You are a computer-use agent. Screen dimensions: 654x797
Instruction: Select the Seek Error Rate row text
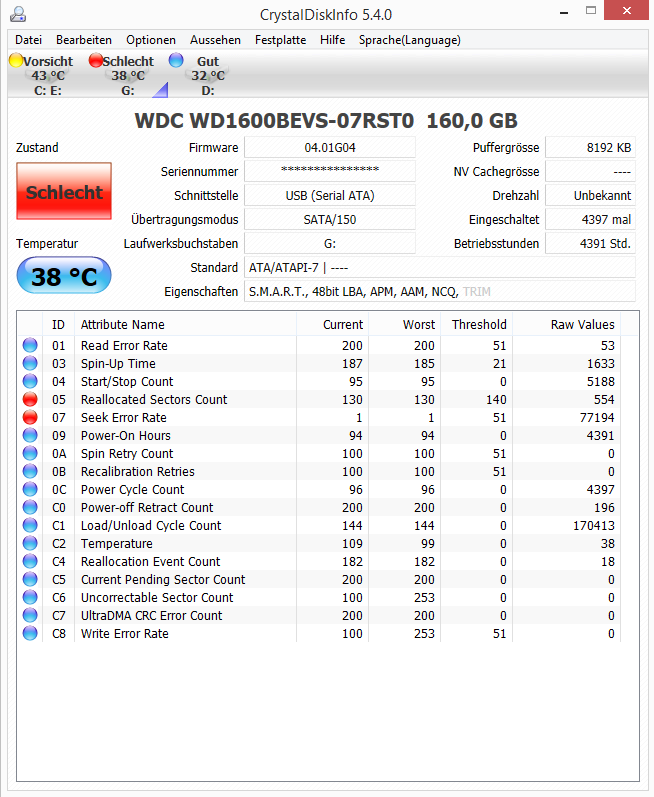tap(124, 417)
